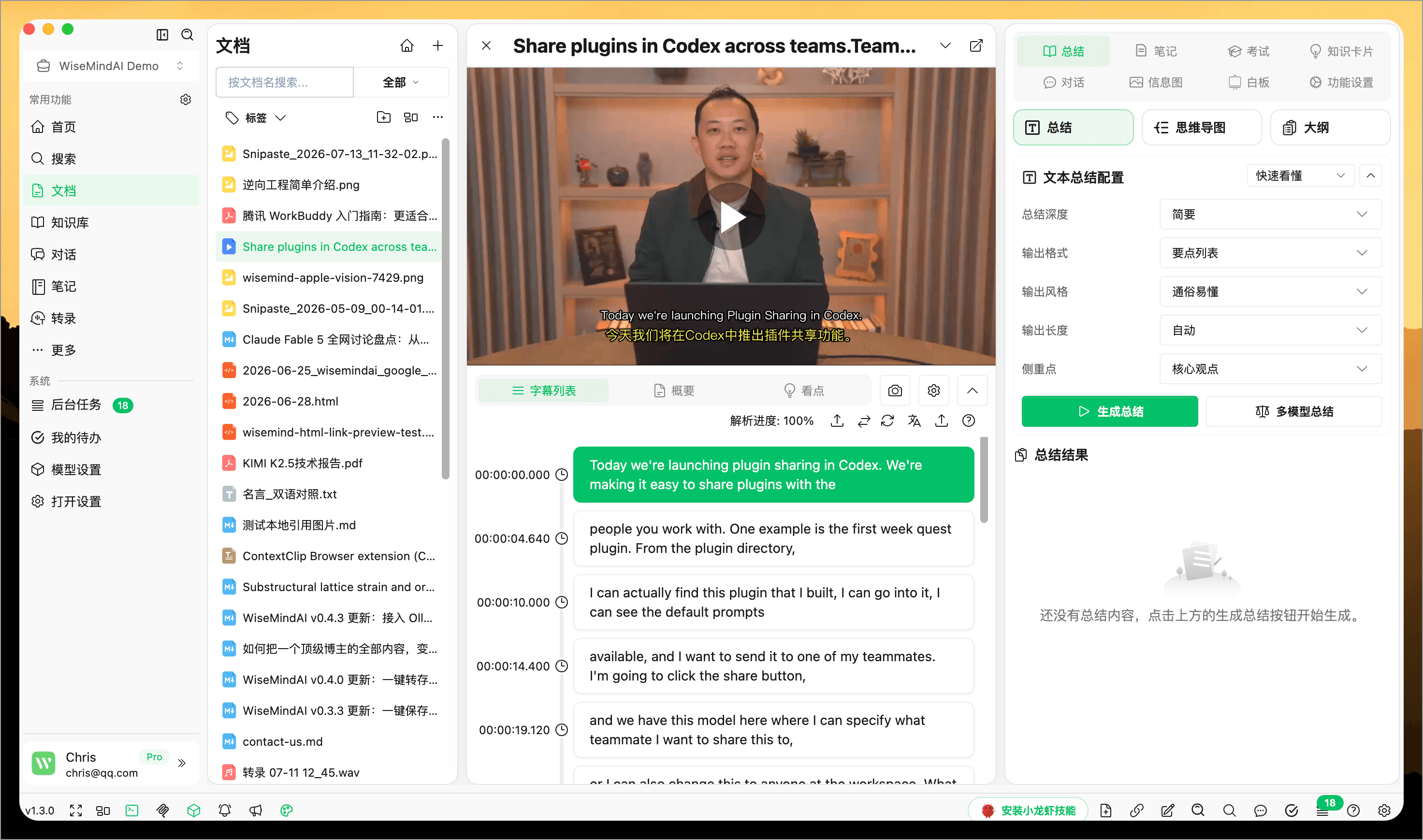This screenshot has height=840, width=1423.
Task: Click the link icon in bottom bar
Action: (x=1136, y=811)
